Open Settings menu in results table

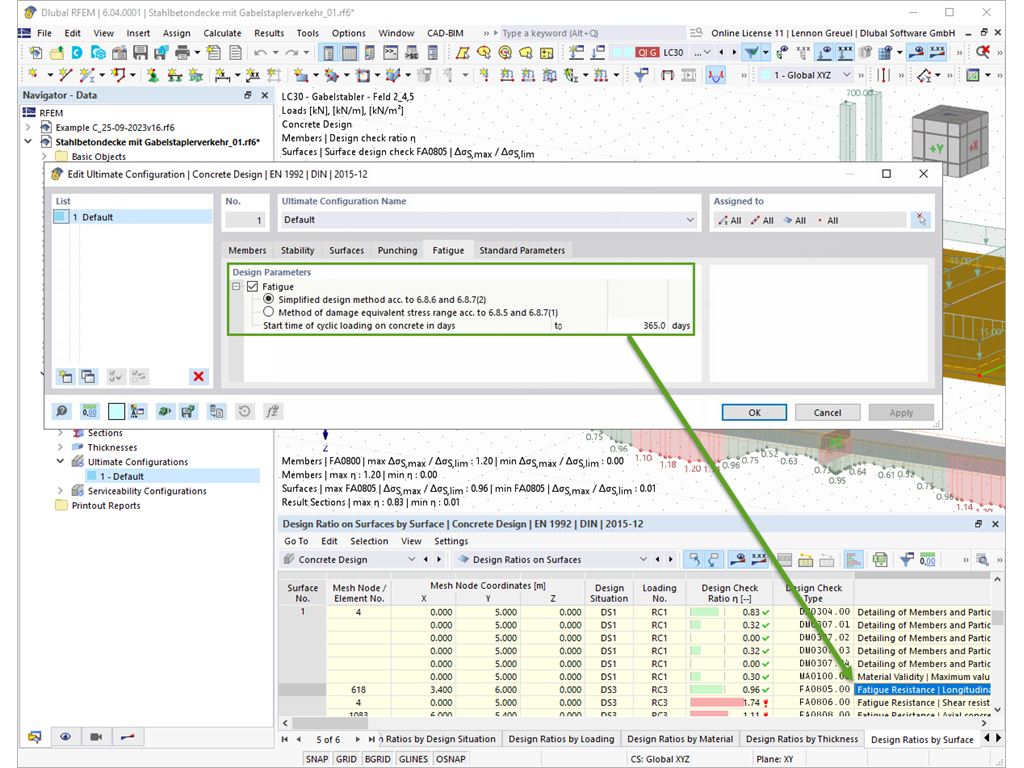(x=451, y=541)
